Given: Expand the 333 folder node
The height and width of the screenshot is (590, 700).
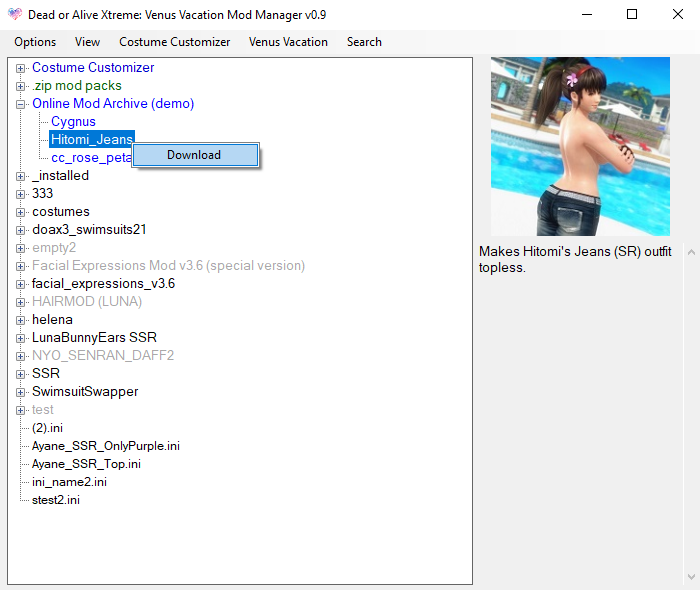Looking at the screenshot, I should (x=20, y=194).
